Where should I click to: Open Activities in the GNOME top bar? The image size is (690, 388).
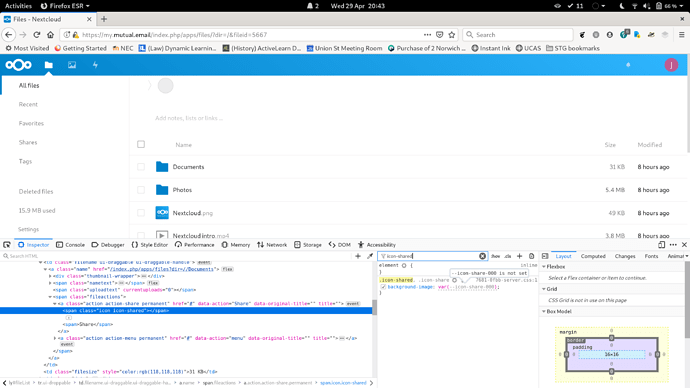[x=18, y=6]
